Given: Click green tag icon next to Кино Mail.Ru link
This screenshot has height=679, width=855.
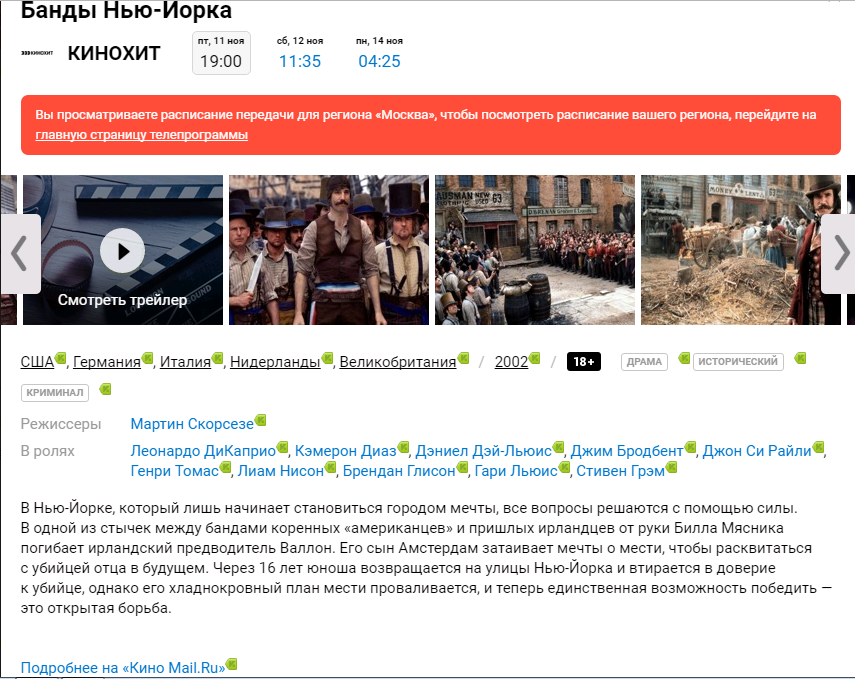Looking at the screenshot, I should click(232, 663).
